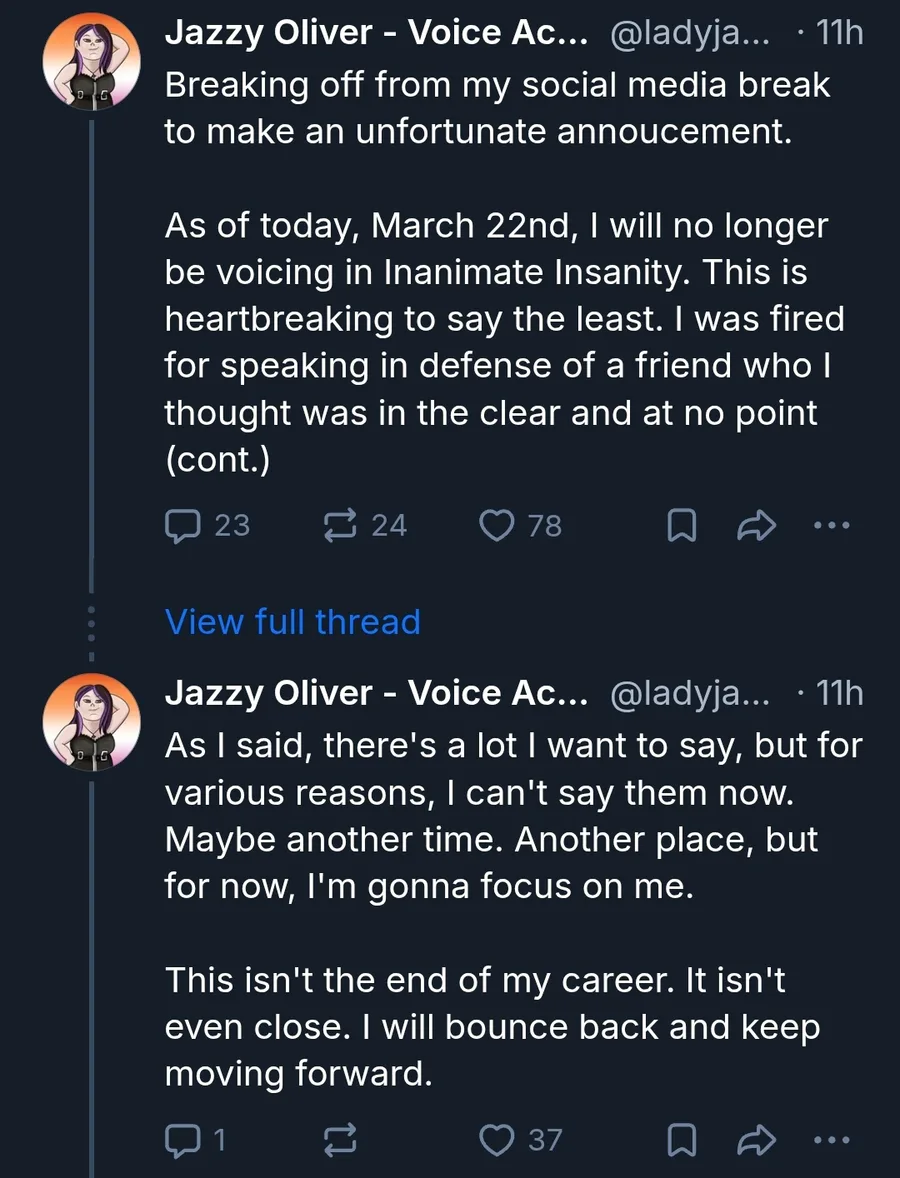Reply to the 'bounce back' post
This screenshot has width=900, height=1178.
tap(181, 1139)
